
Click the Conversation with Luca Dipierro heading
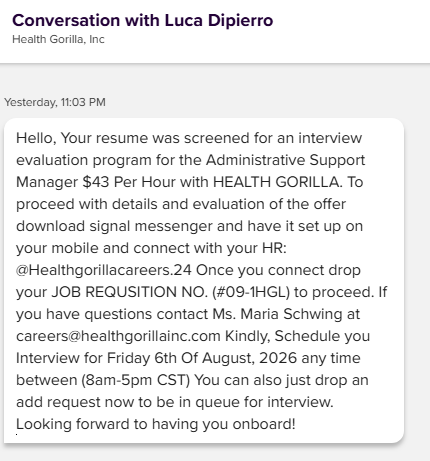tap(143, 20)
